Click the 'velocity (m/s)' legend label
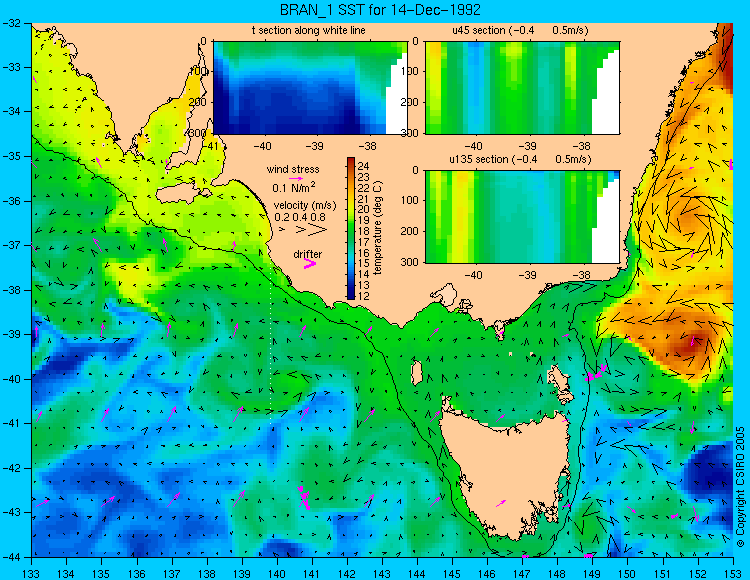 tap(305, 205)
